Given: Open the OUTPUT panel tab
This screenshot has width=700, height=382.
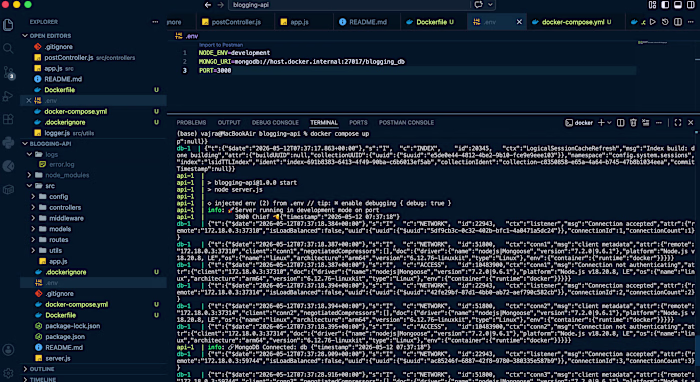Looking at the screenshot, I should 229,123.
